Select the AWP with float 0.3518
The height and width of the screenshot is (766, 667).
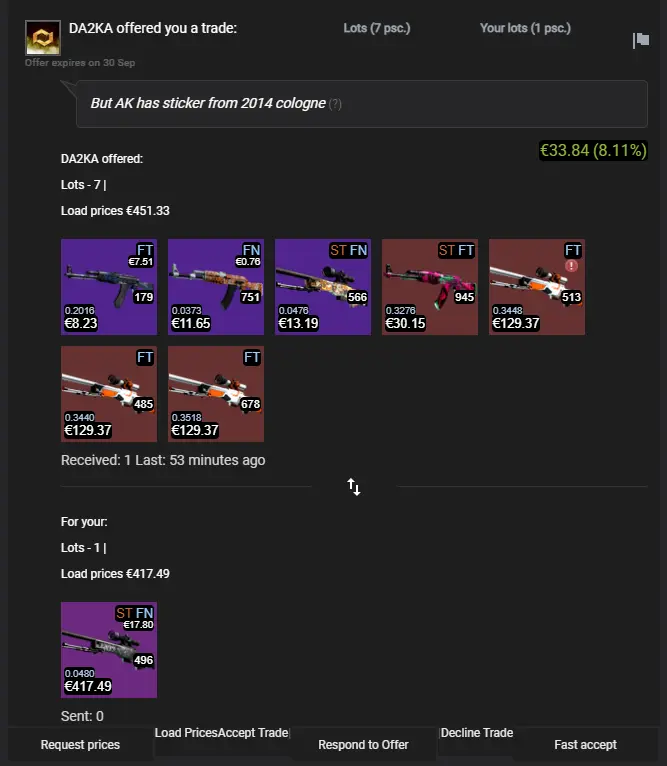click(216, 394)
